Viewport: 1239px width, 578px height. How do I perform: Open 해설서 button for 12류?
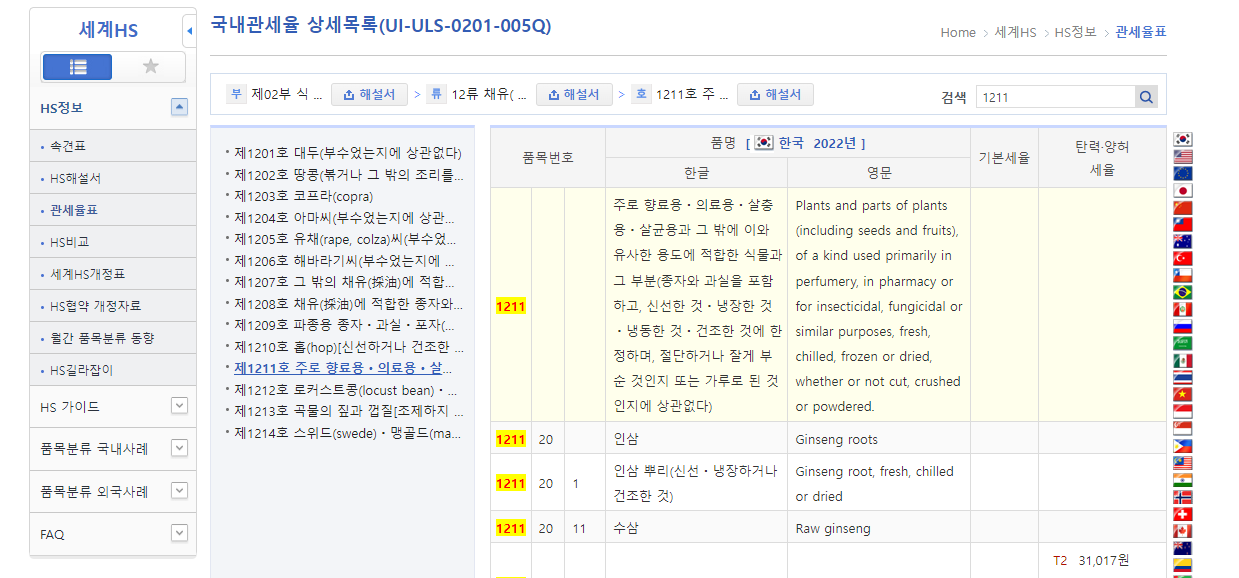pyautogui.click(x=574, y=95)
